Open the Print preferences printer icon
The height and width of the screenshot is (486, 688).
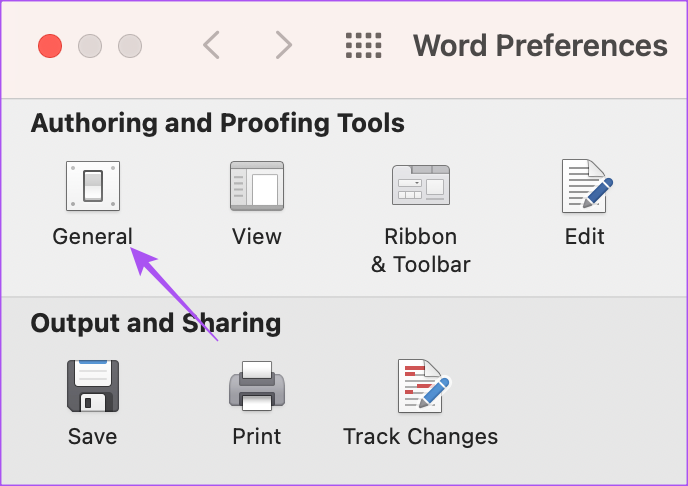[x=257, y=386]
